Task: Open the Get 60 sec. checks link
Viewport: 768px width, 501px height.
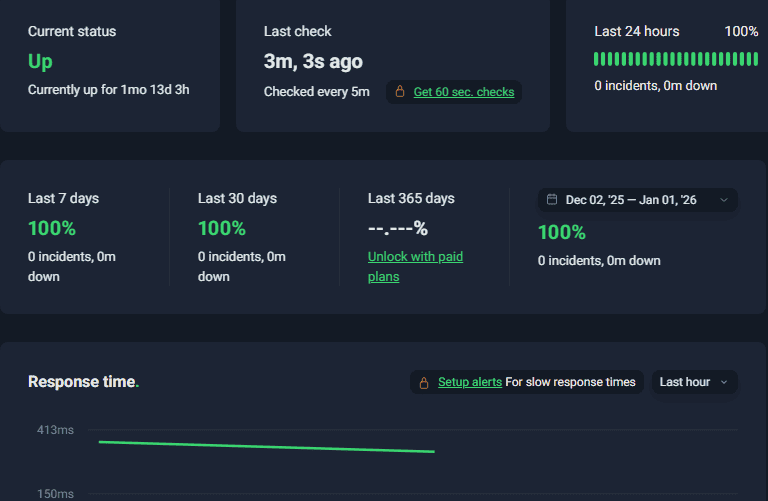Action: [x=463, y=92]
